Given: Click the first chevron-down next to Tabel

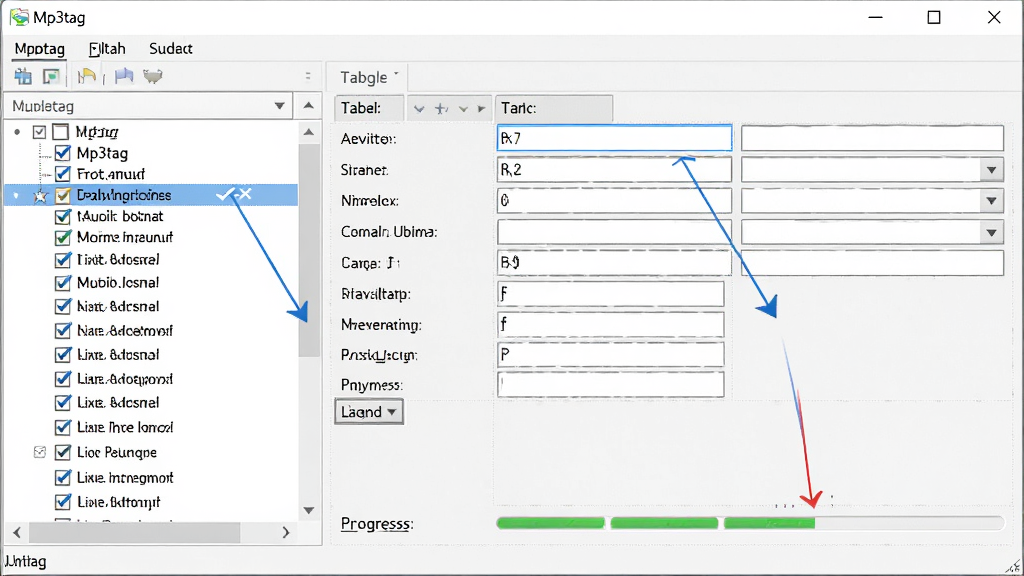Looking at the screenshot, I should click(x=419, y=109).
